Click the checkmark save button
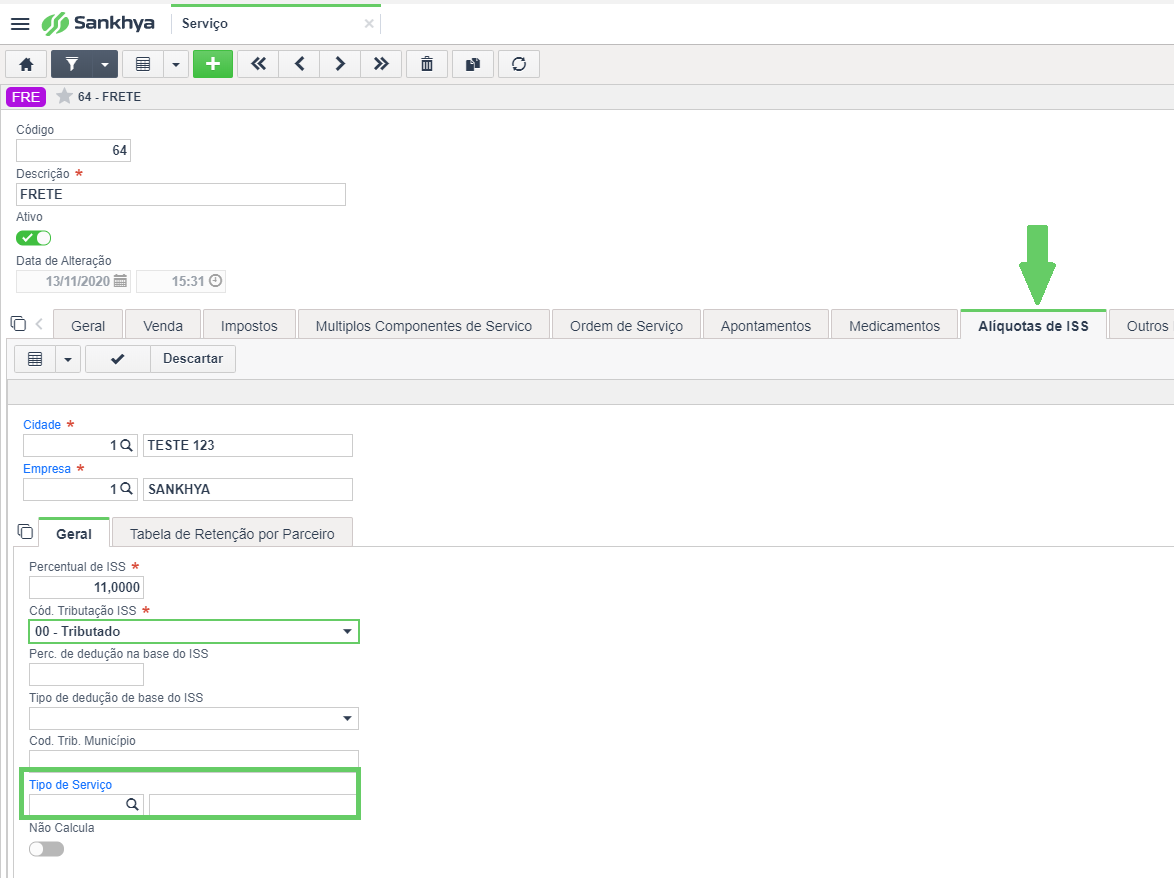 (x=118, y=359)
